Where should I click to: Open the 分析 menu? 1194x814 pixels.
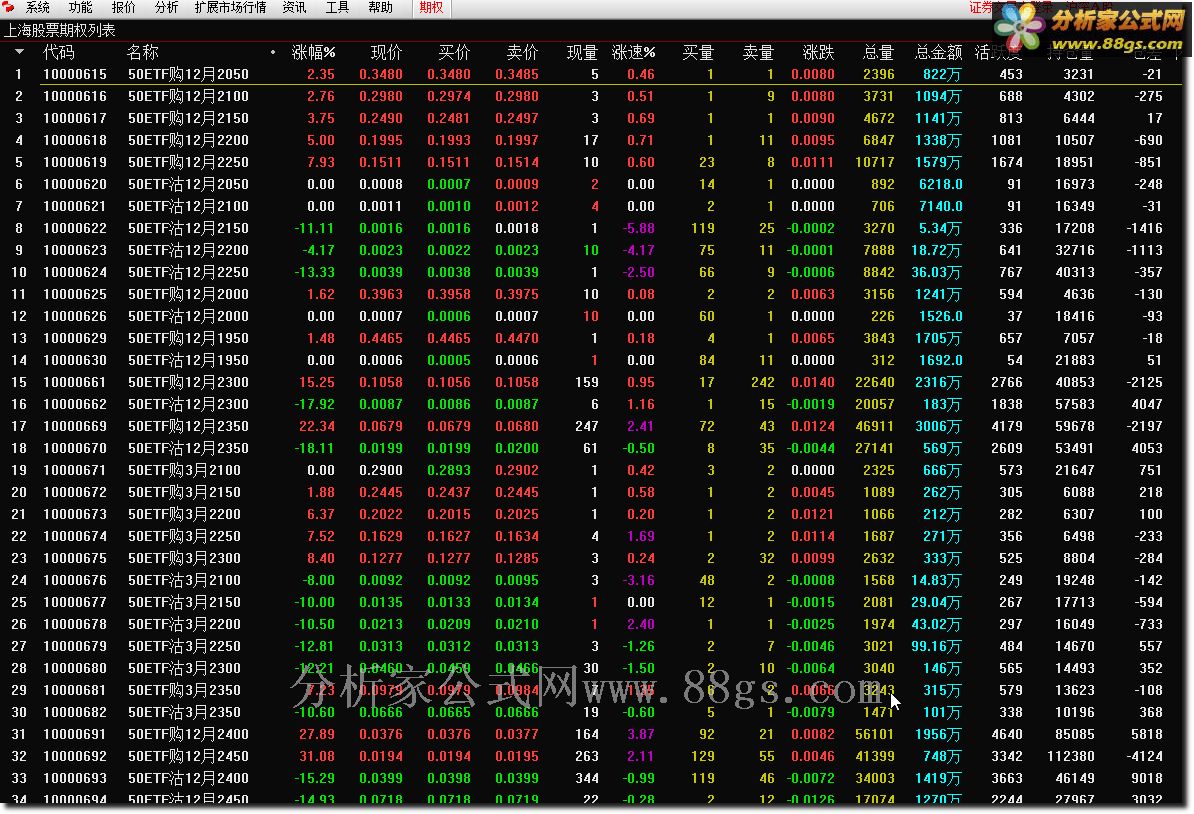click(166, 8)
